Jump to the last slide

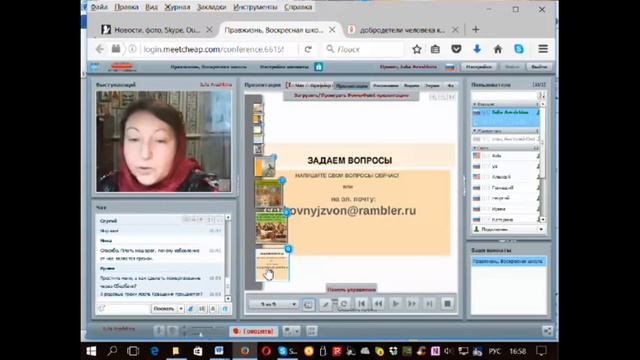click(x=429, y=304)
